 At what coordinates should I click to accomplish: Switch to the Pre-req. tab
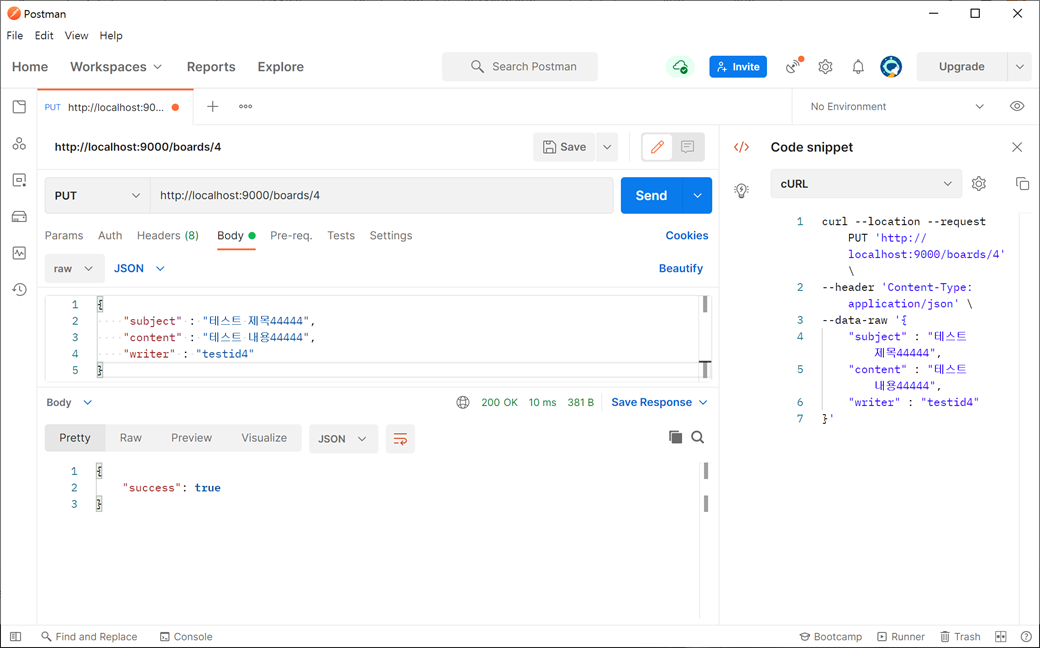click(x=291, y=235)
